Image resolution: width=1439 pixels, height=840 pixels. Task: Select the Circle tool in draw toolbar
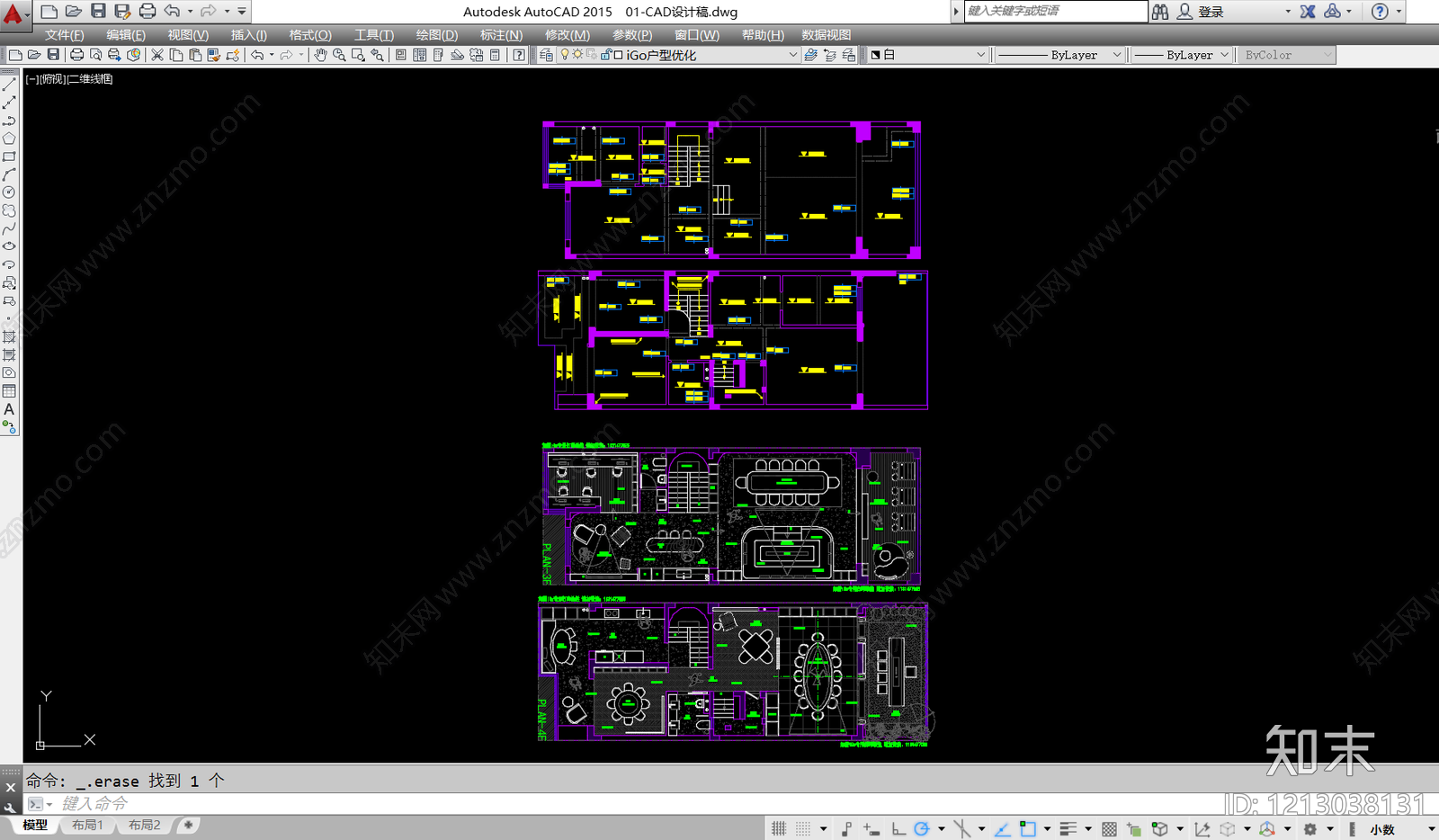coord(9,192)
